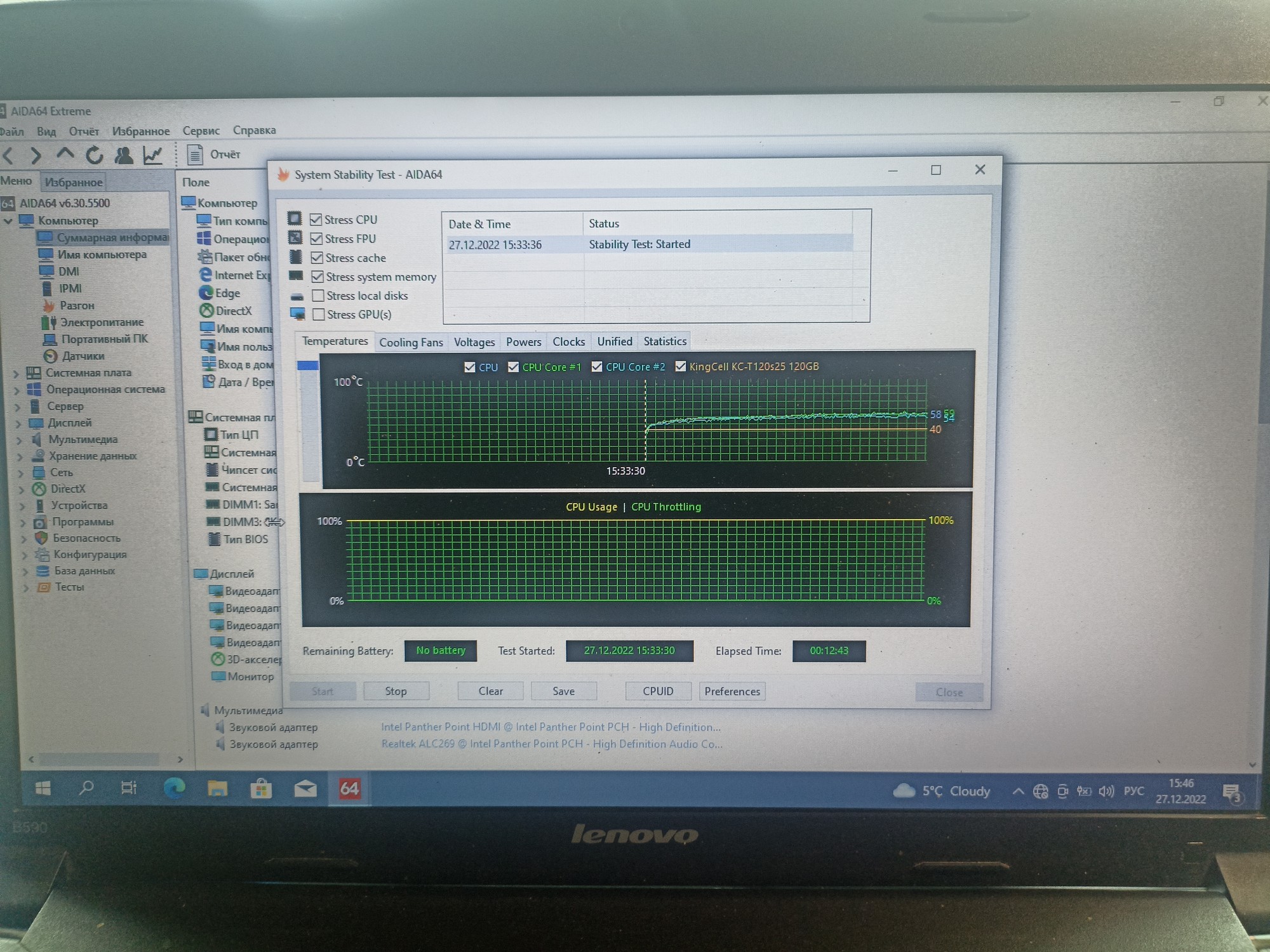Open taskbar Search

pos(86,788)
